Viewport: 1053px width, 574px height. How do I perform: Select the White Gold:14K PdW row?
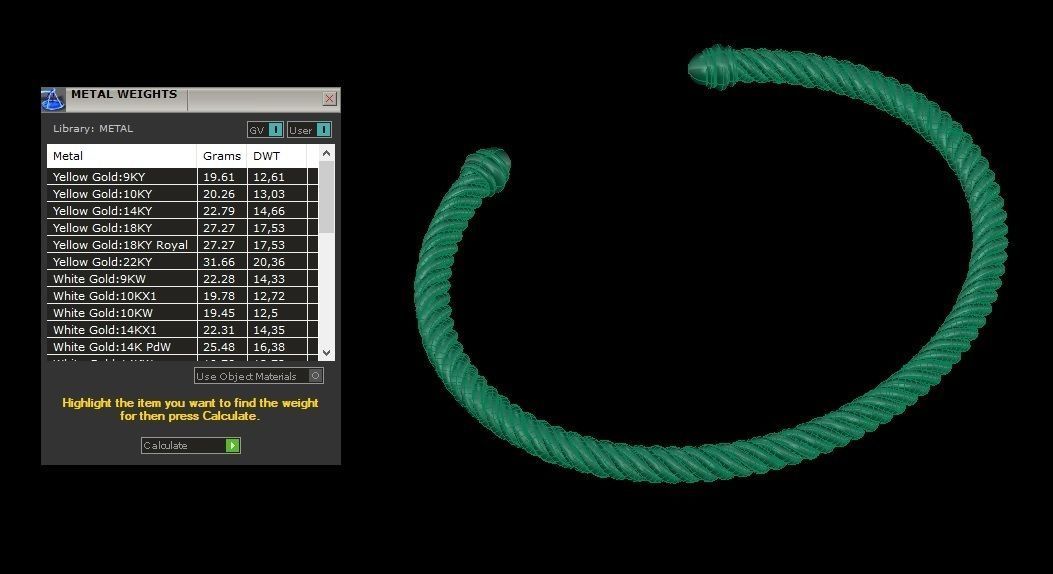tap(182, 346)
